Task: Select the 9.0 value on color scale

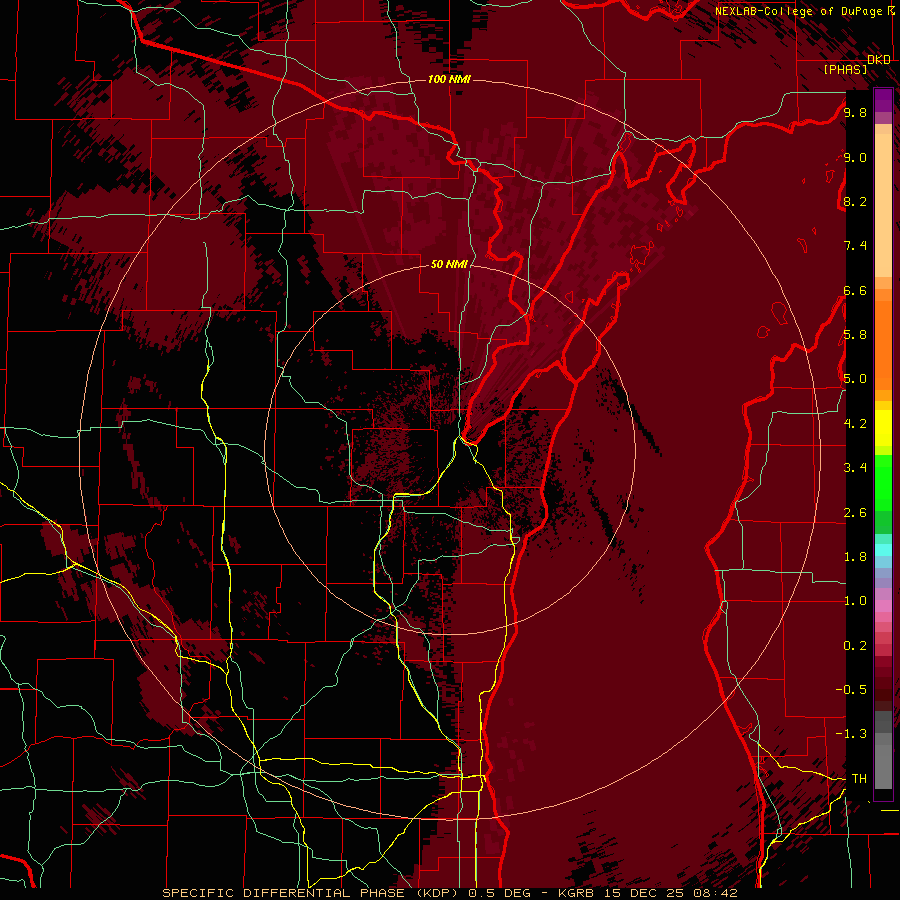Action: pyautogui.click(x=855, y=157)
